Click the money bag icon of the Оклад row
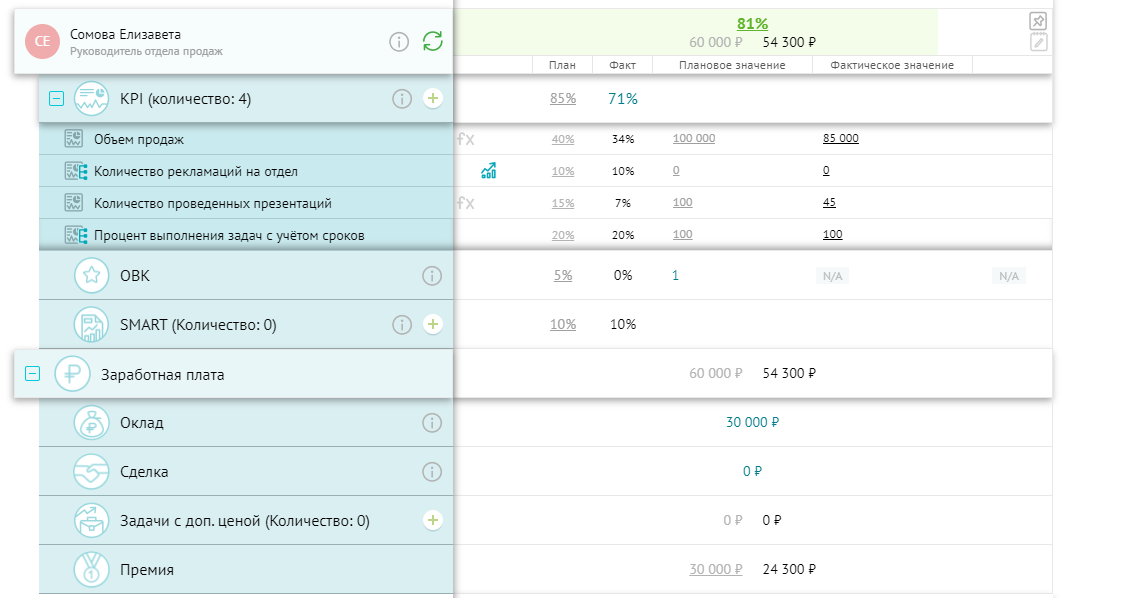Viewport: 1135px width, 598px height. pyautogui.click(x=91, y=423)
